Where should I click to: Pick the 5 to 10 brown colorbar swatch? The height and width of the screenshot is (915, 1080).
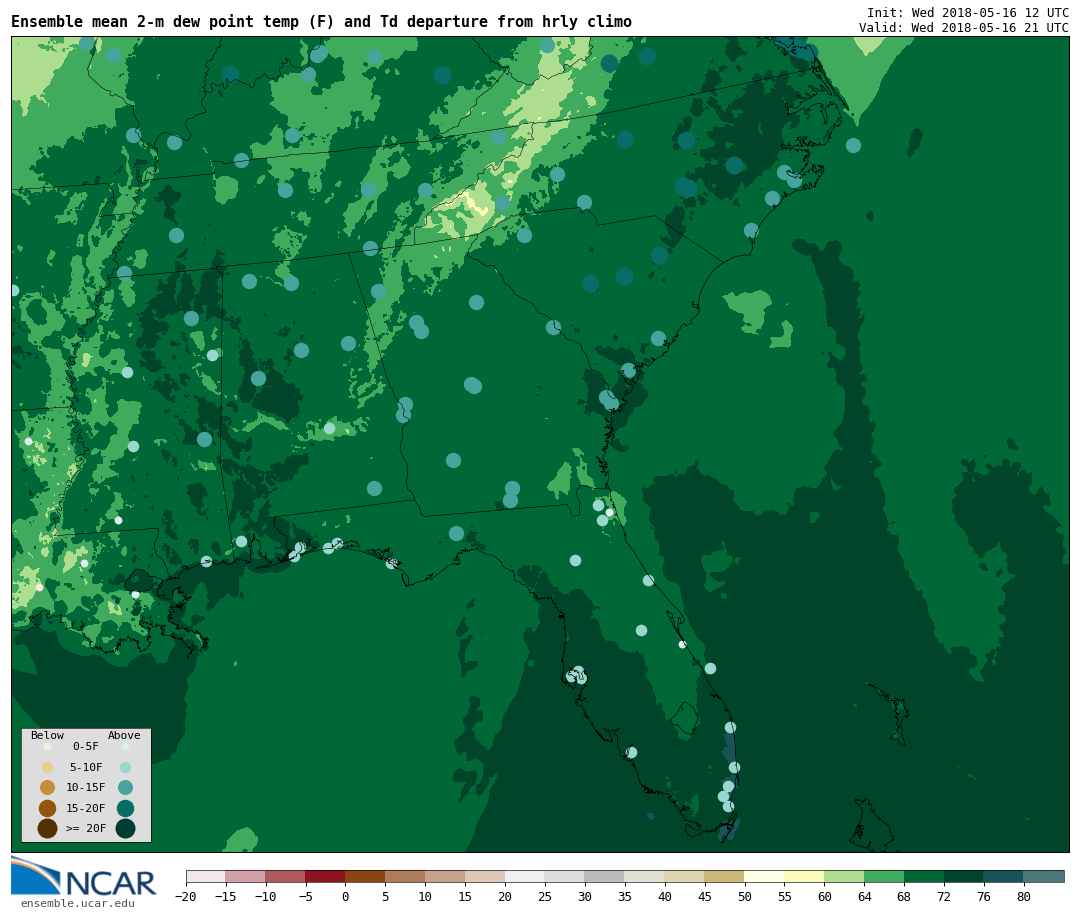pos(405,876)
